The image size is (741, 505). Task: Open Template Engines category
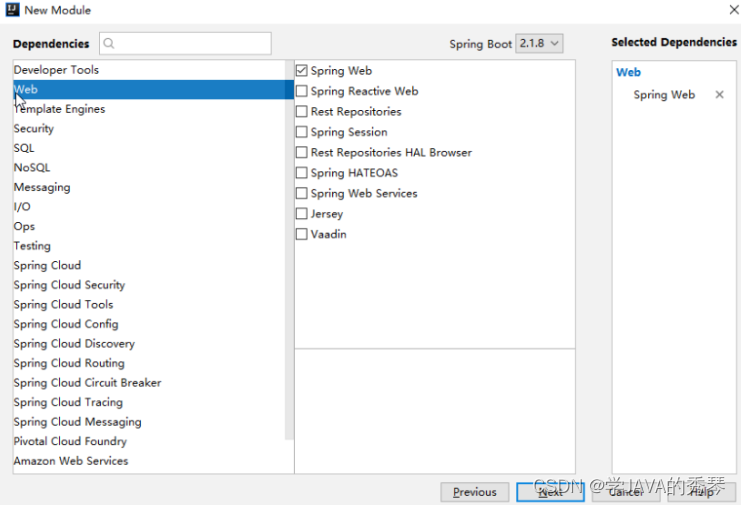tap(149, 109)
